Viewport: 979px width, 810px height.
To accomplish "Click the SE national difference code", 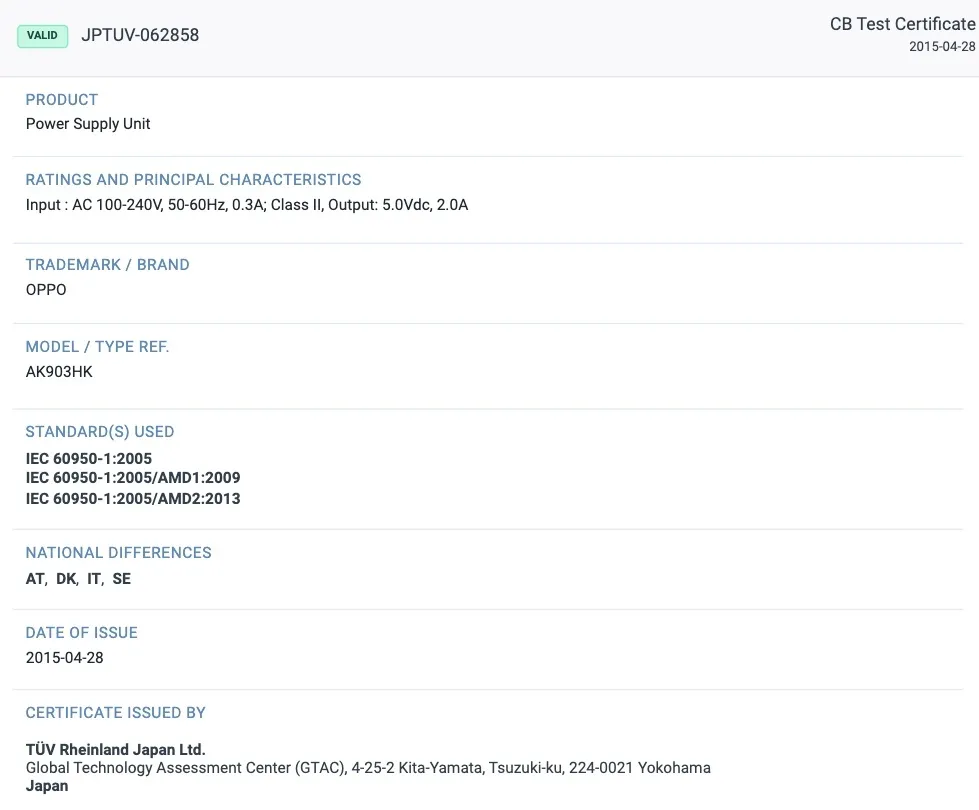I will point(122,579).
